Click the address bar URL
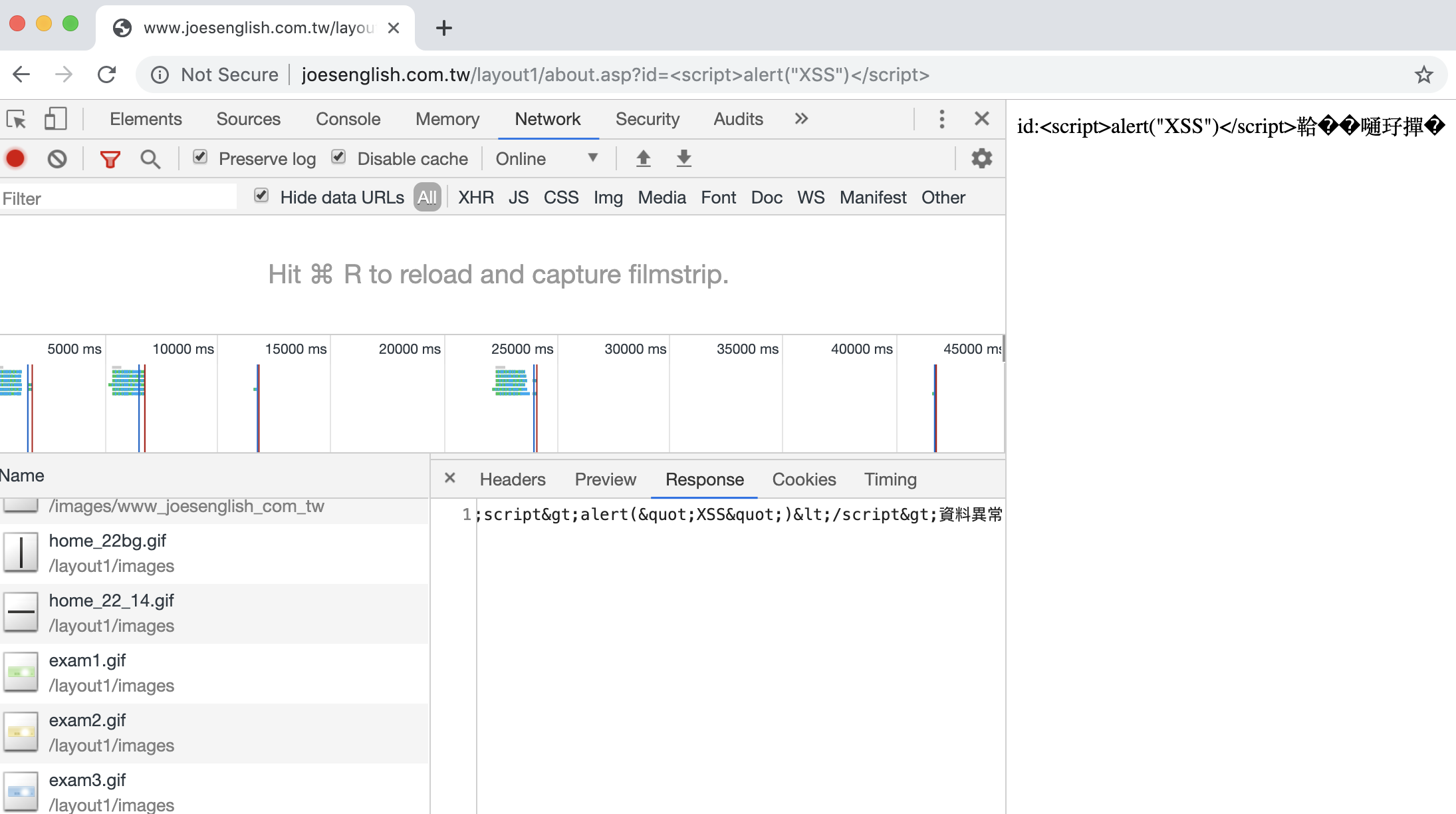The height and width of the screenshot is (814, 1456). pyautogui.click(x=615, y=74)
